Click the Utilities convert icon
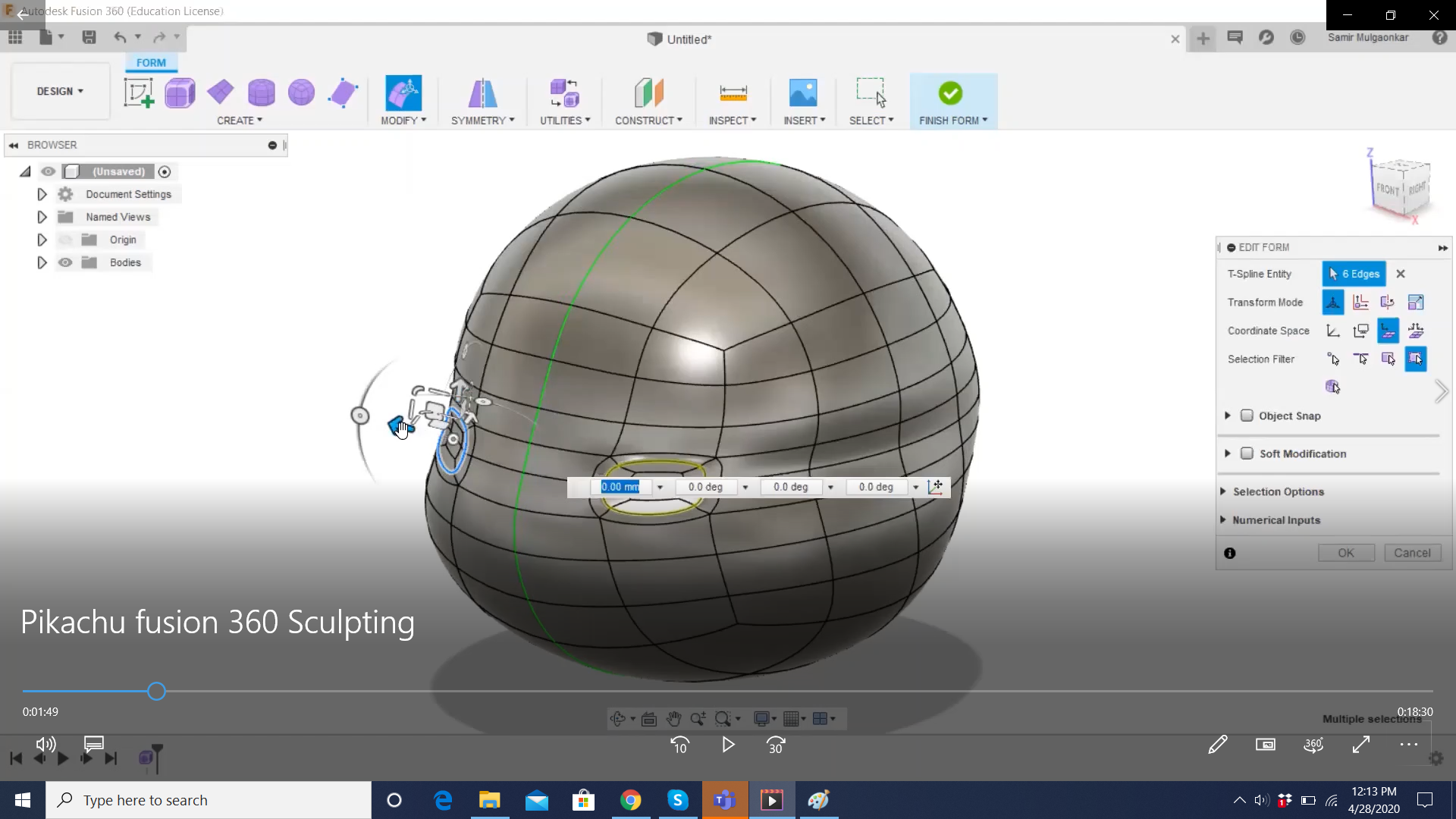The image size is (1456, 819). coord(565,93)
